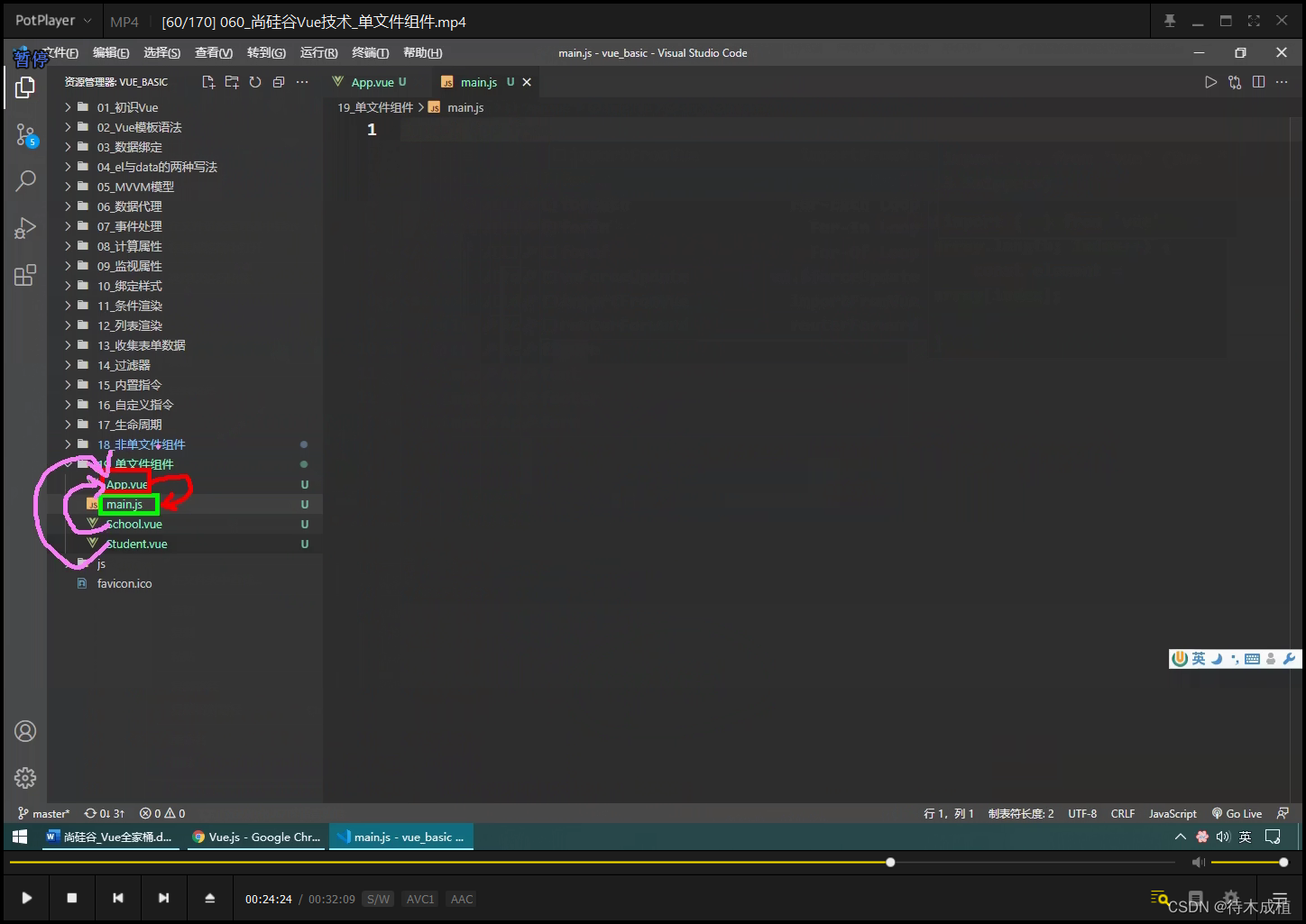Close the main.js editor tab

point(527,82)
